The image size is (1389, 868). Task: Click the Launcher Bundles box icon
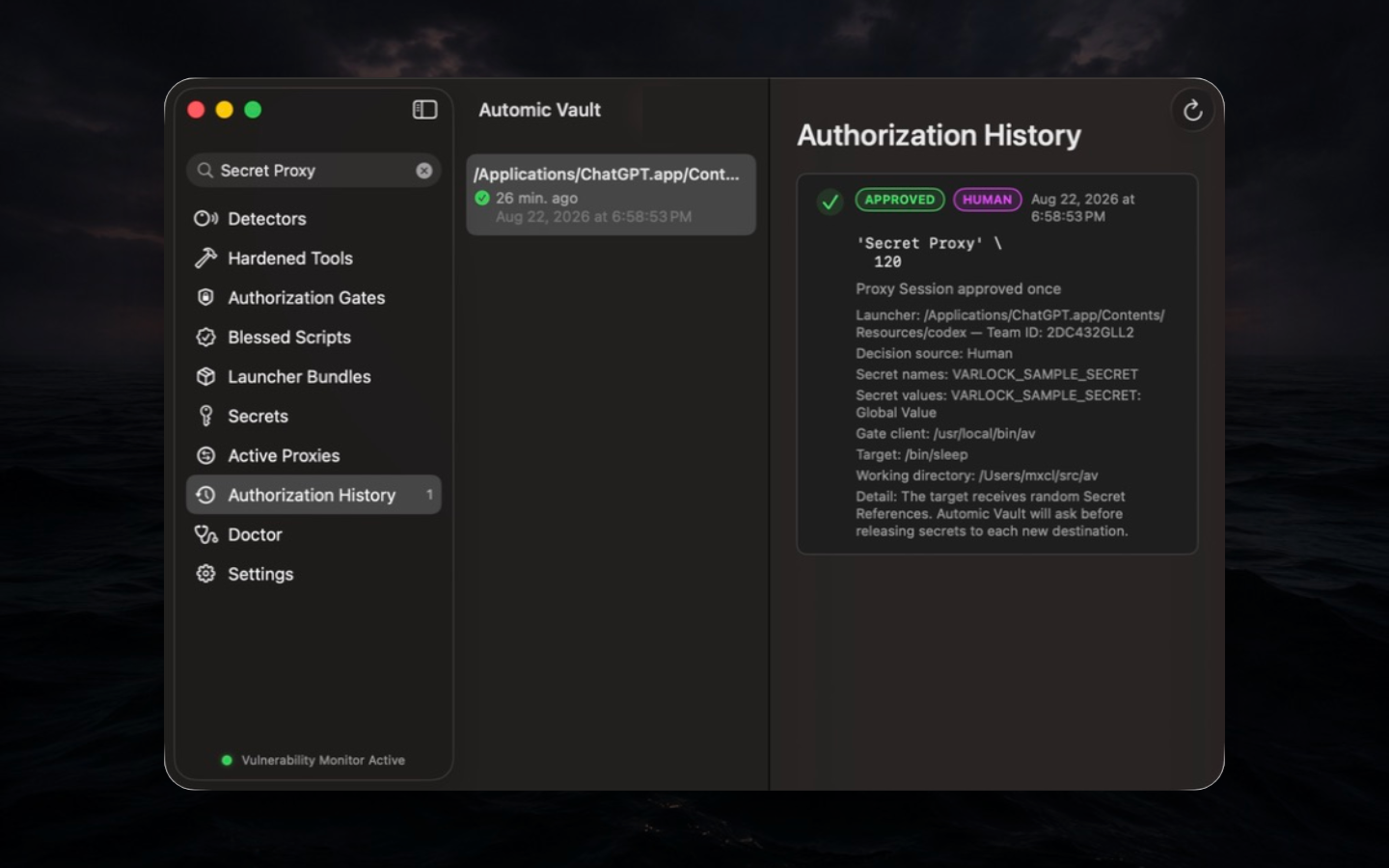[205, 377]
